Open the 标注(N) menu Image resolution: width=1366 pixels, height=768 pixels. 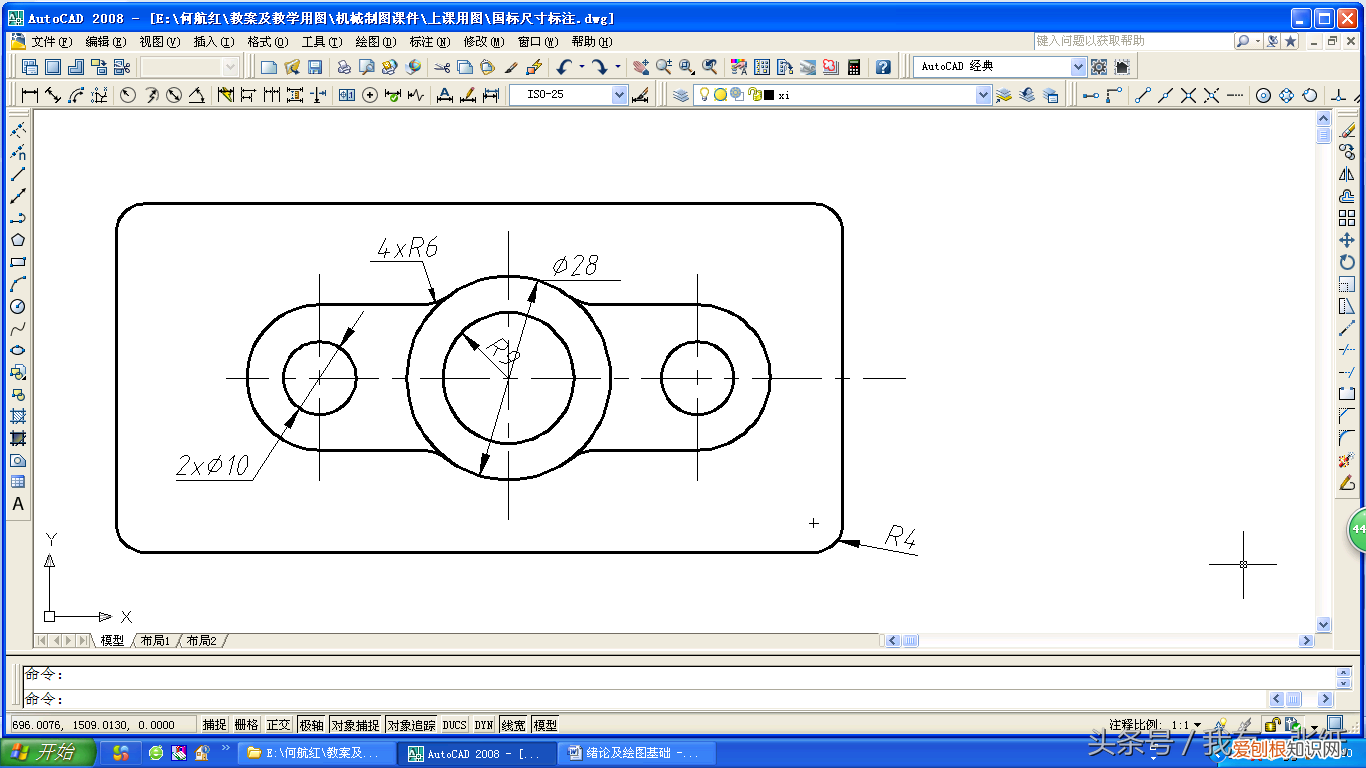coord(429,42)
